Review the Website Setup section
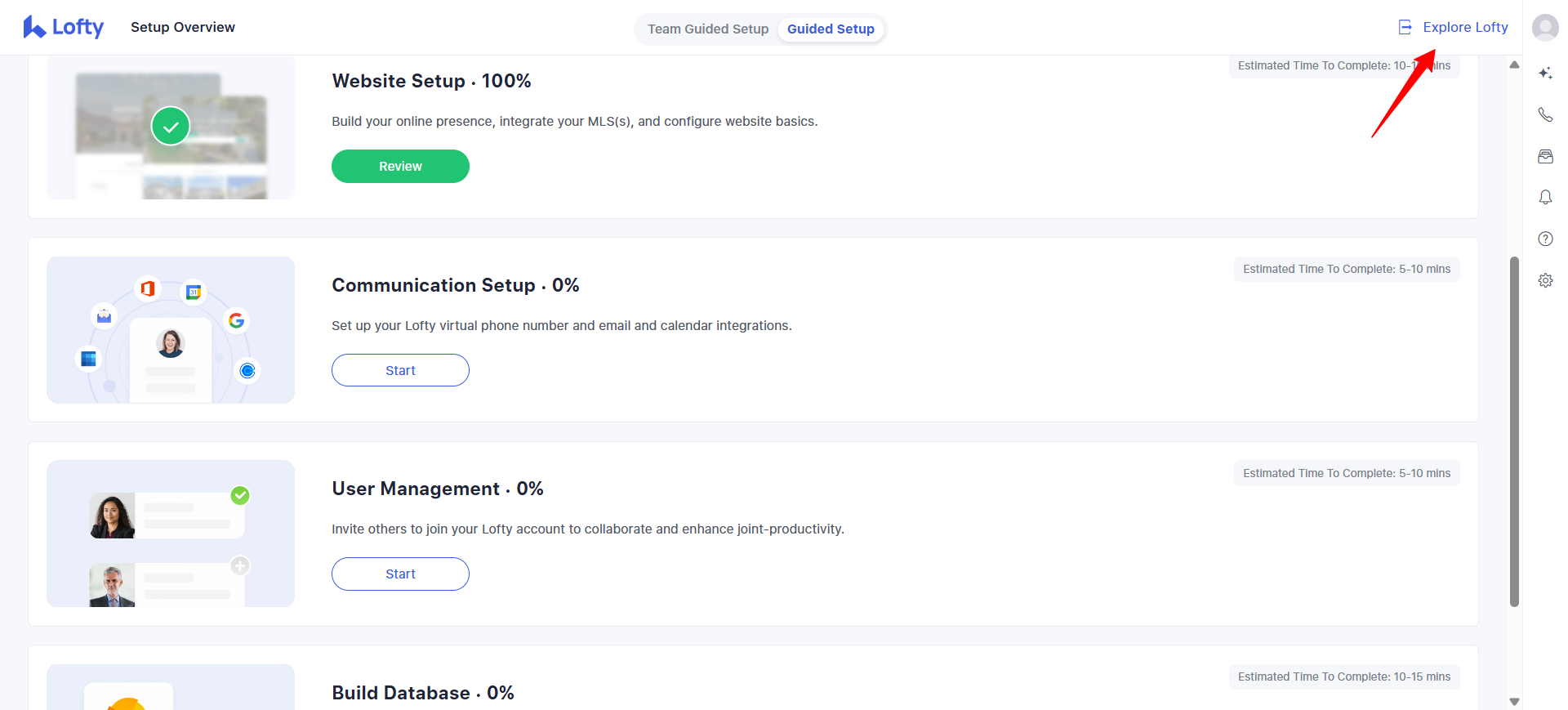The width and height of the screenshot is (1568, 710). 400,167
